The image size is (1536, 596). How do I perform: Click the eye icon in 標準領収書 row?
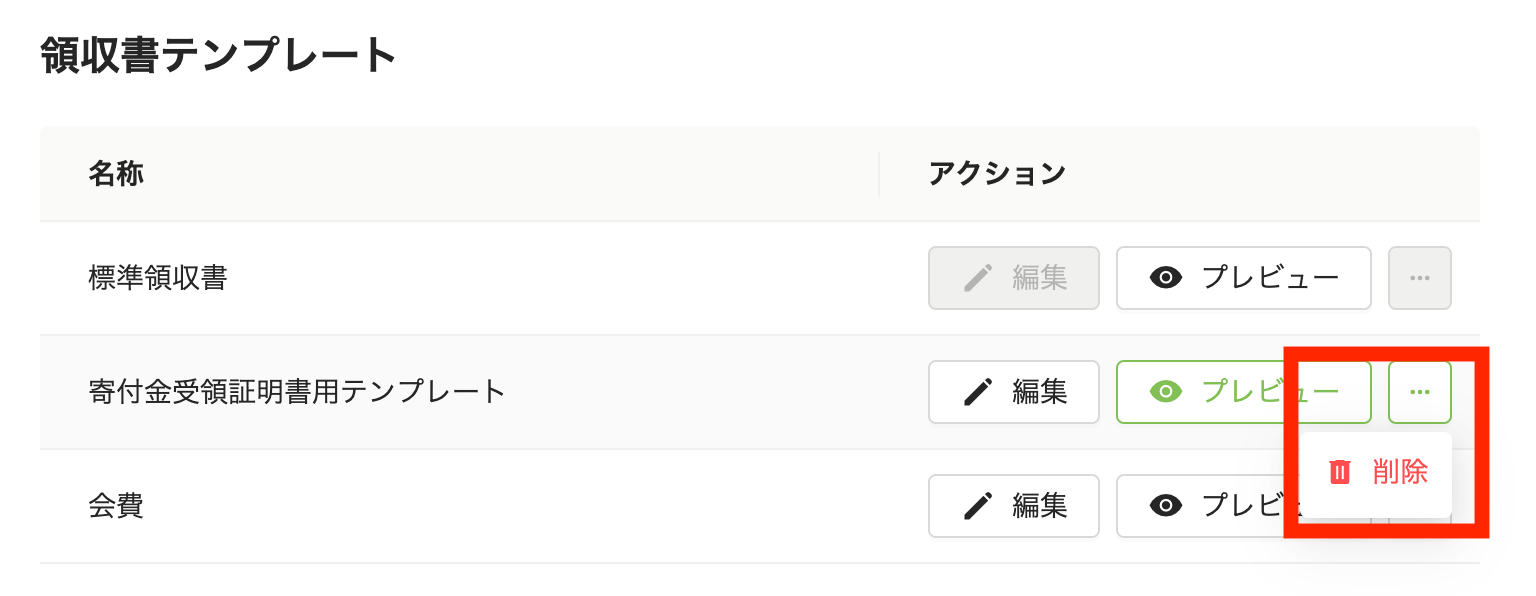click(1166, 278)
